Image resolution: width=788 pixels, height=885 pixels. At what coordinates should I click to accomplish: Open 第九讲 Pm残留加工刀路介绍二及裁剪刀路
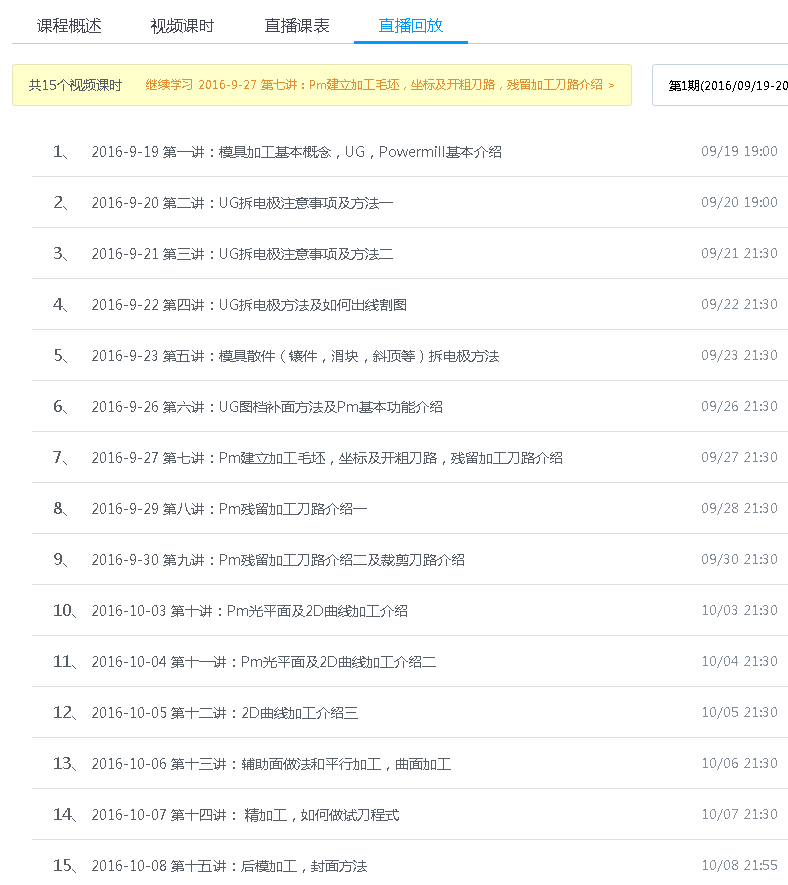278,560
